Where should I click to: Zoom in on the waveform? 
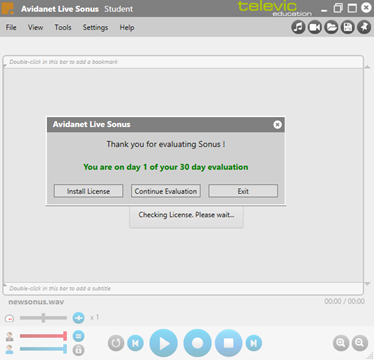click(x=341, y=343)
